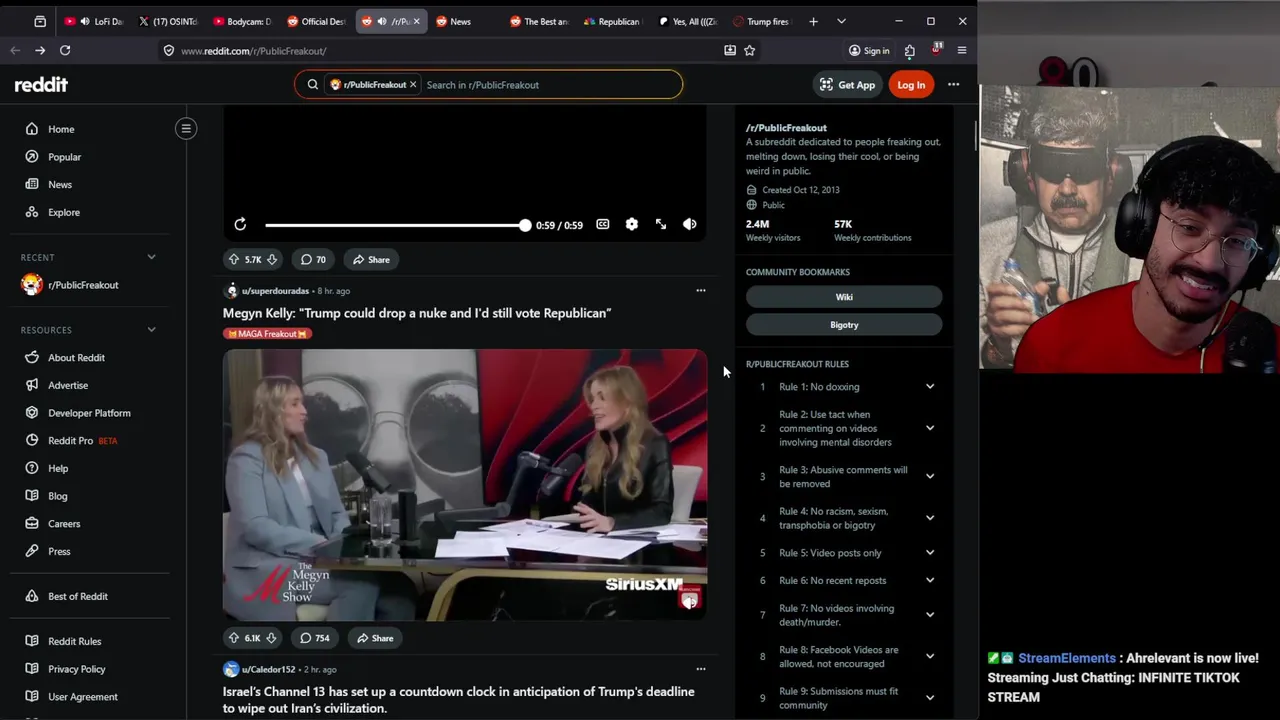The image size is (1280, 720).
Task: Go to Home in sidebar
Action: coord(61,129)
